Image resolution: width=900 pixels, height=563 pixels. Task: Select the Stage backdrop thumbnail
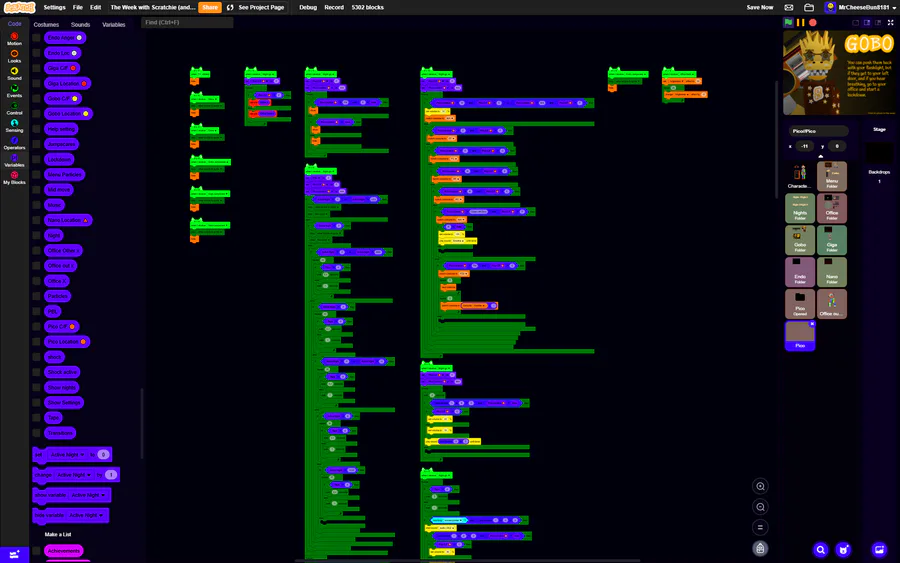click(x=879, y=152)
